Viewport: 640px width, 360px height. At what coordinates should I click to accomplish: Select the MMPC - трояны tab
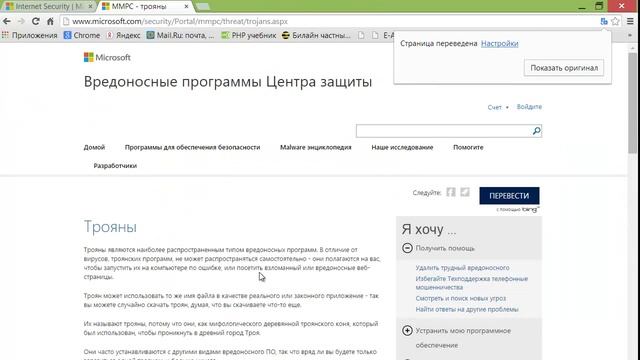tap(140, 7)
